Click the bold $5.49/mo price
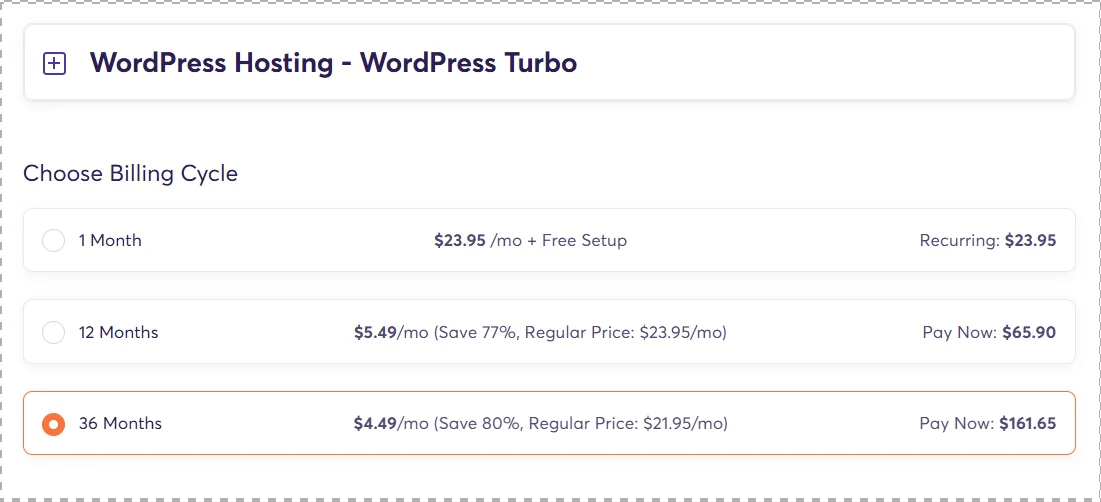Viewport: 1101px width, 502px height. tap(375, 332)
